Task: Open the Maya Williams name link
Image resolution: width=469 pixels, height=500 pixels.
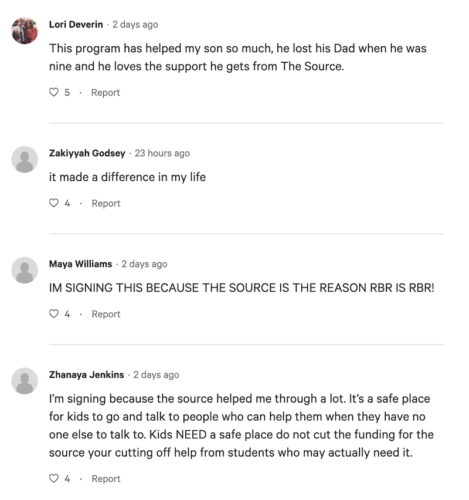Action: (80, 264)
